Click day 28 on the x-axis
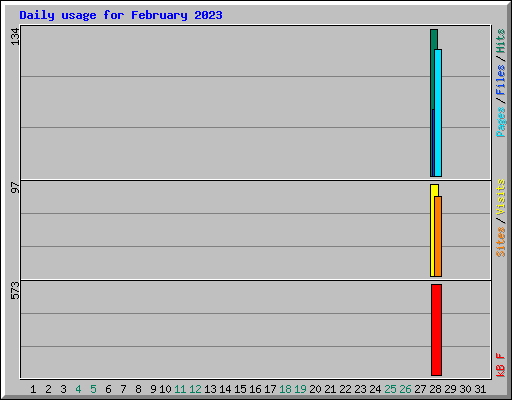This screenshot has width=512, height=400. 435,389
